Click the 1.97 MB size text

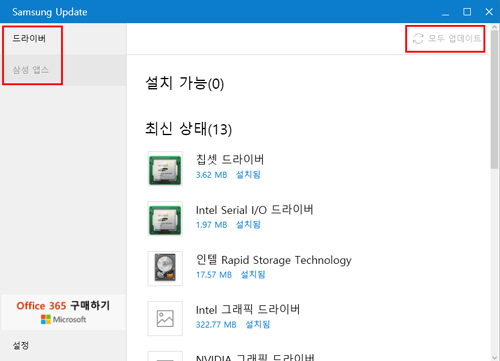point(212,225)
